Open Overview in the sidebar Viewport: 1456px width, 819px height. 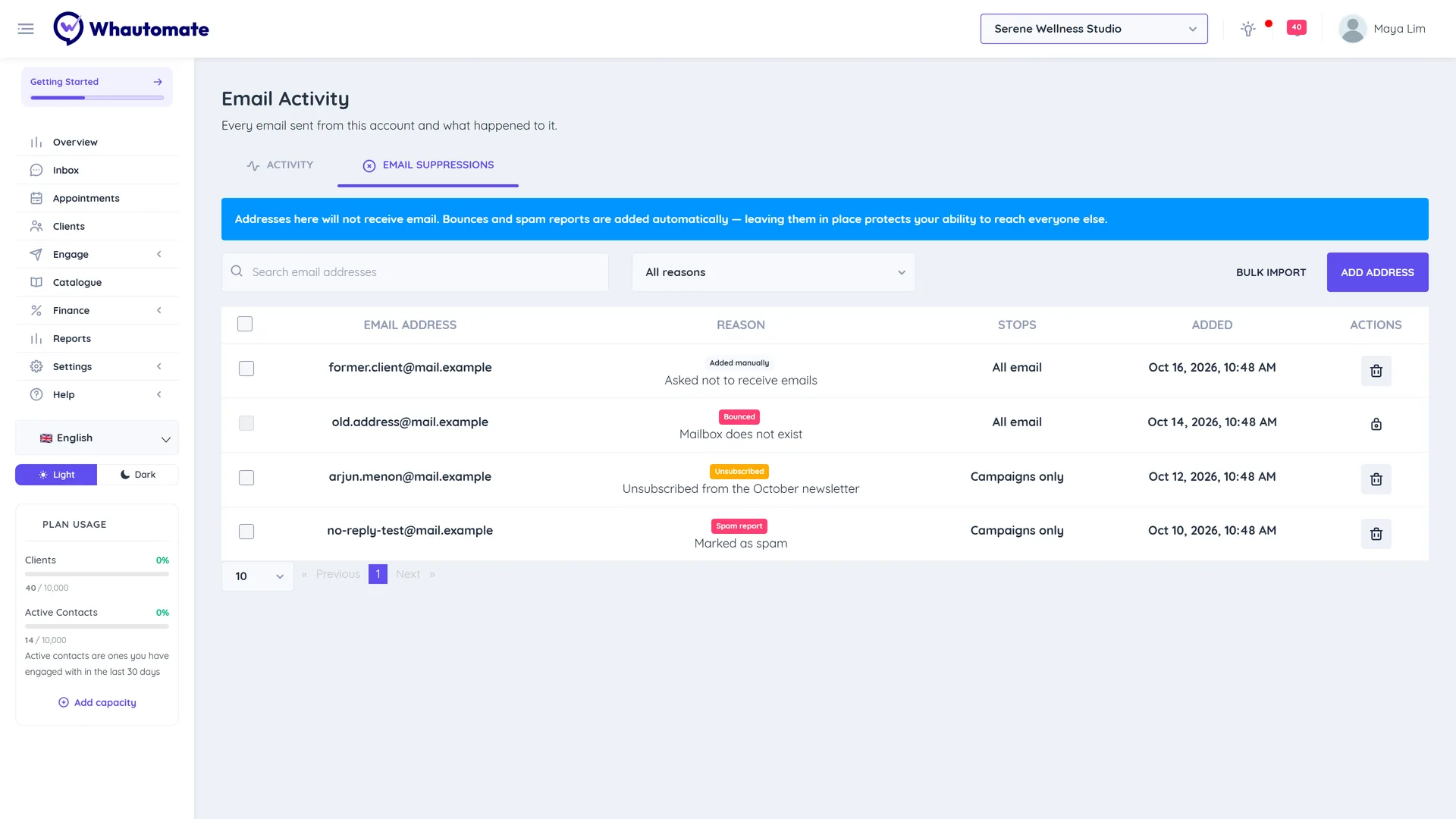97,142
